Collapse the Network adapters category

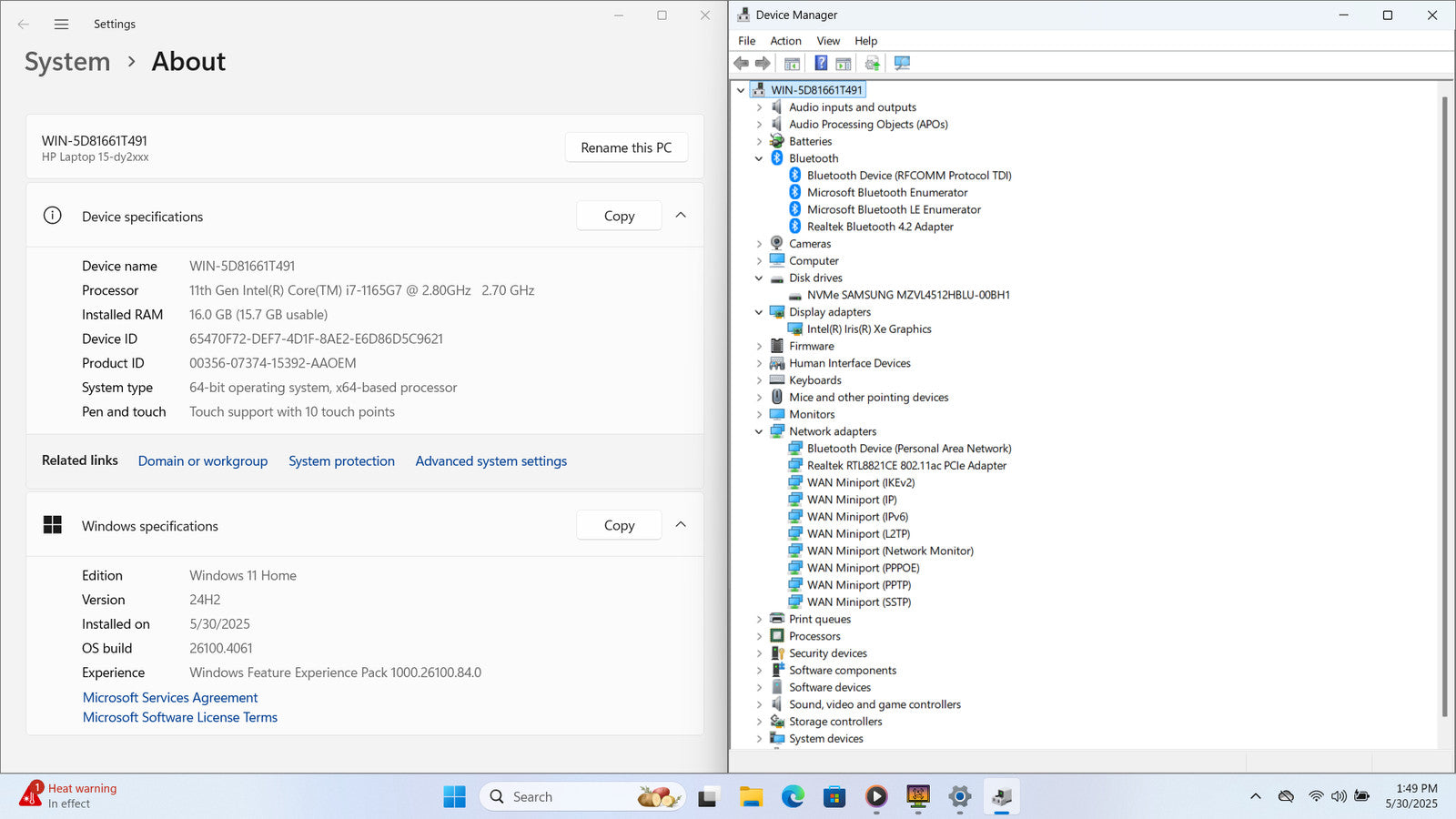[759, 431]
